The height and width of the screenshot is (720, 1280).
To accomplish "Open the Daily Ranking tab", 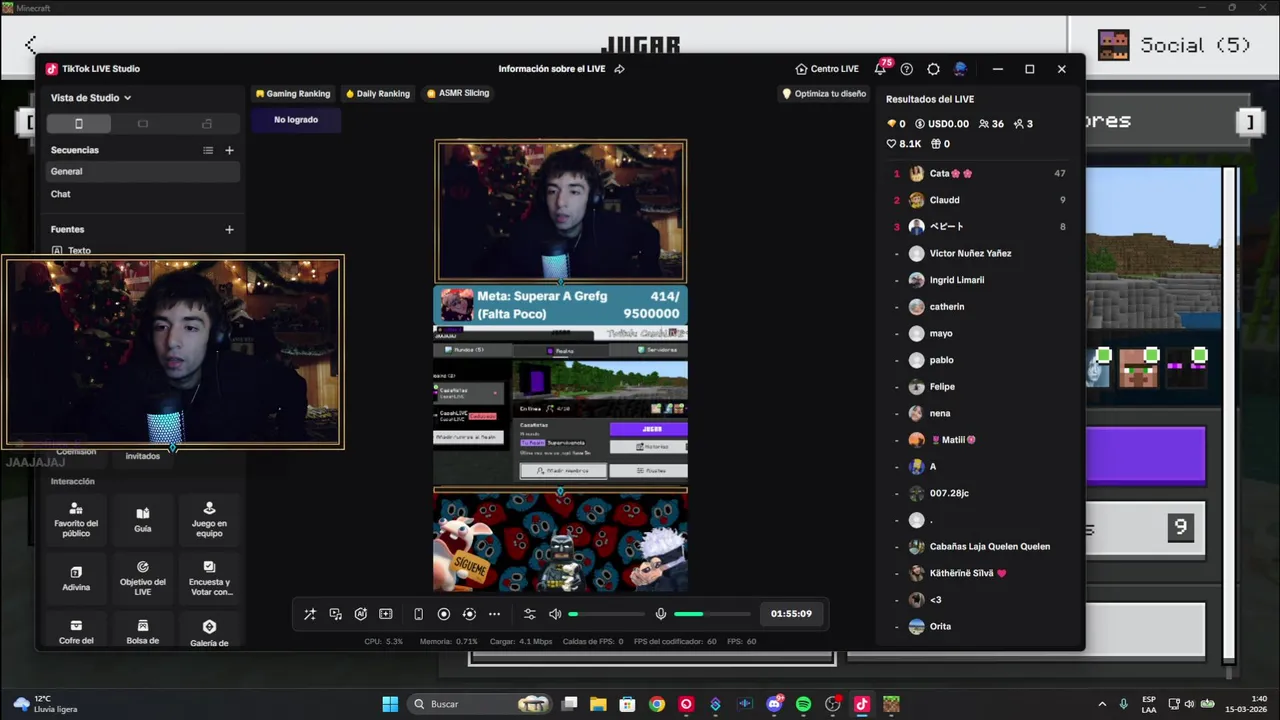I will 378,93.
